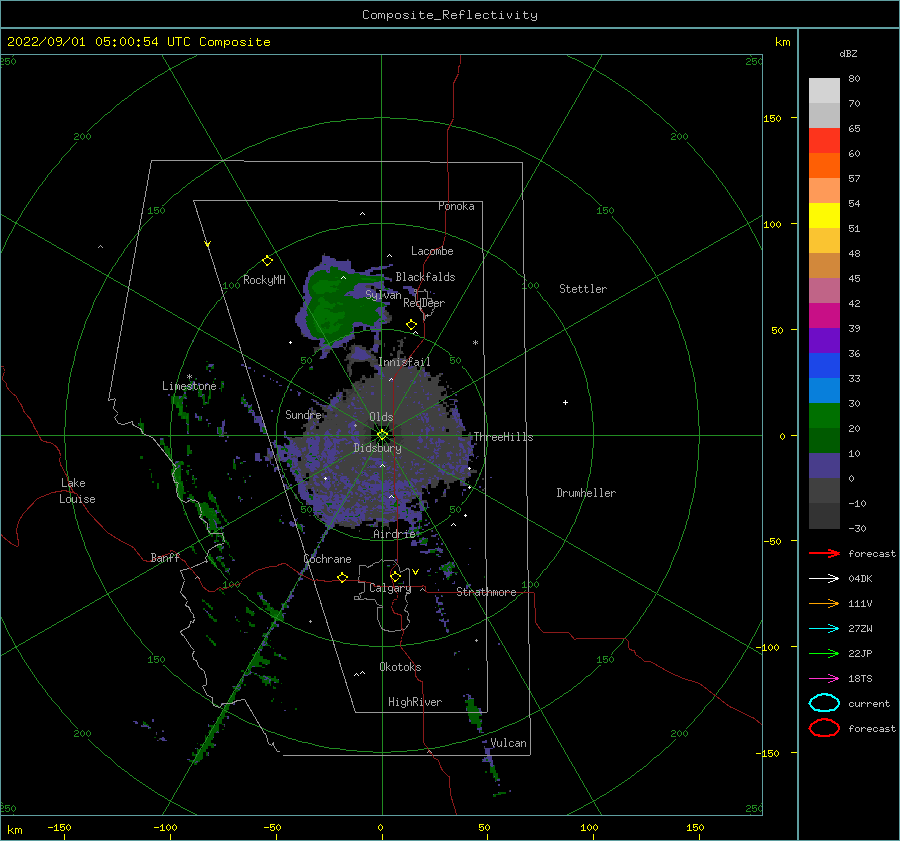
Task: Select the cyan current ellipse icon
Action: coord(824,703)
